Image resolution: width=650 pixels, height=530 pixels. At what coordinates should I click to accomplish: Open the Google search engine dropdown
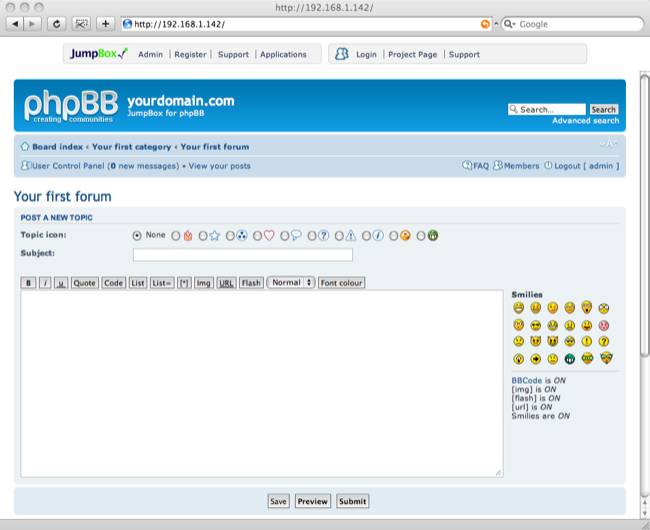(509, 24)
